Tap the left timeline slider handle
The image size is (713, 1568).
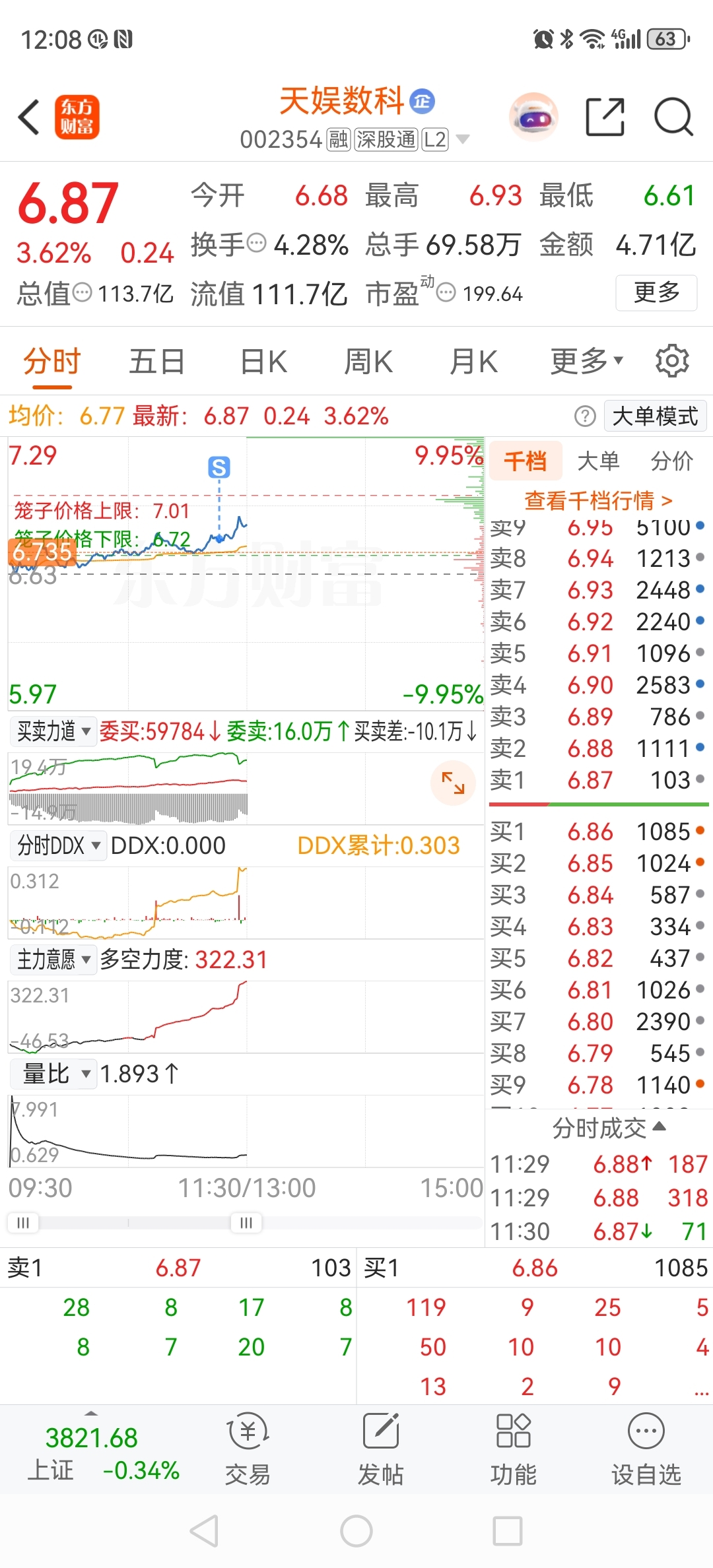(x=23, y=1223)
